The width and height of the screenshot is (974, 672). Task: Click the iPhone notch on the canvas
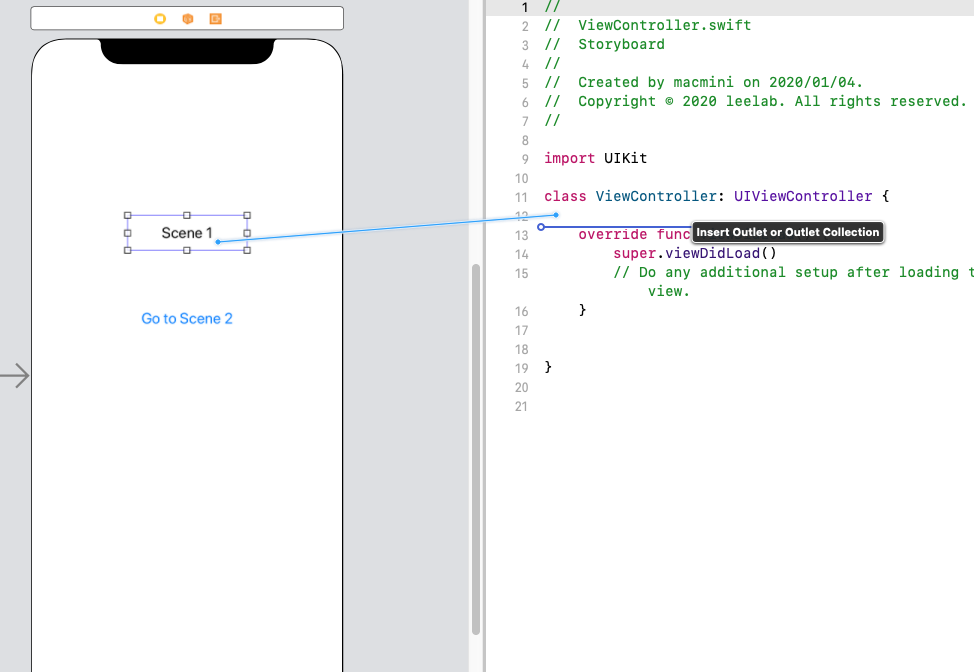pyautogui.click(x=187, y=52)
